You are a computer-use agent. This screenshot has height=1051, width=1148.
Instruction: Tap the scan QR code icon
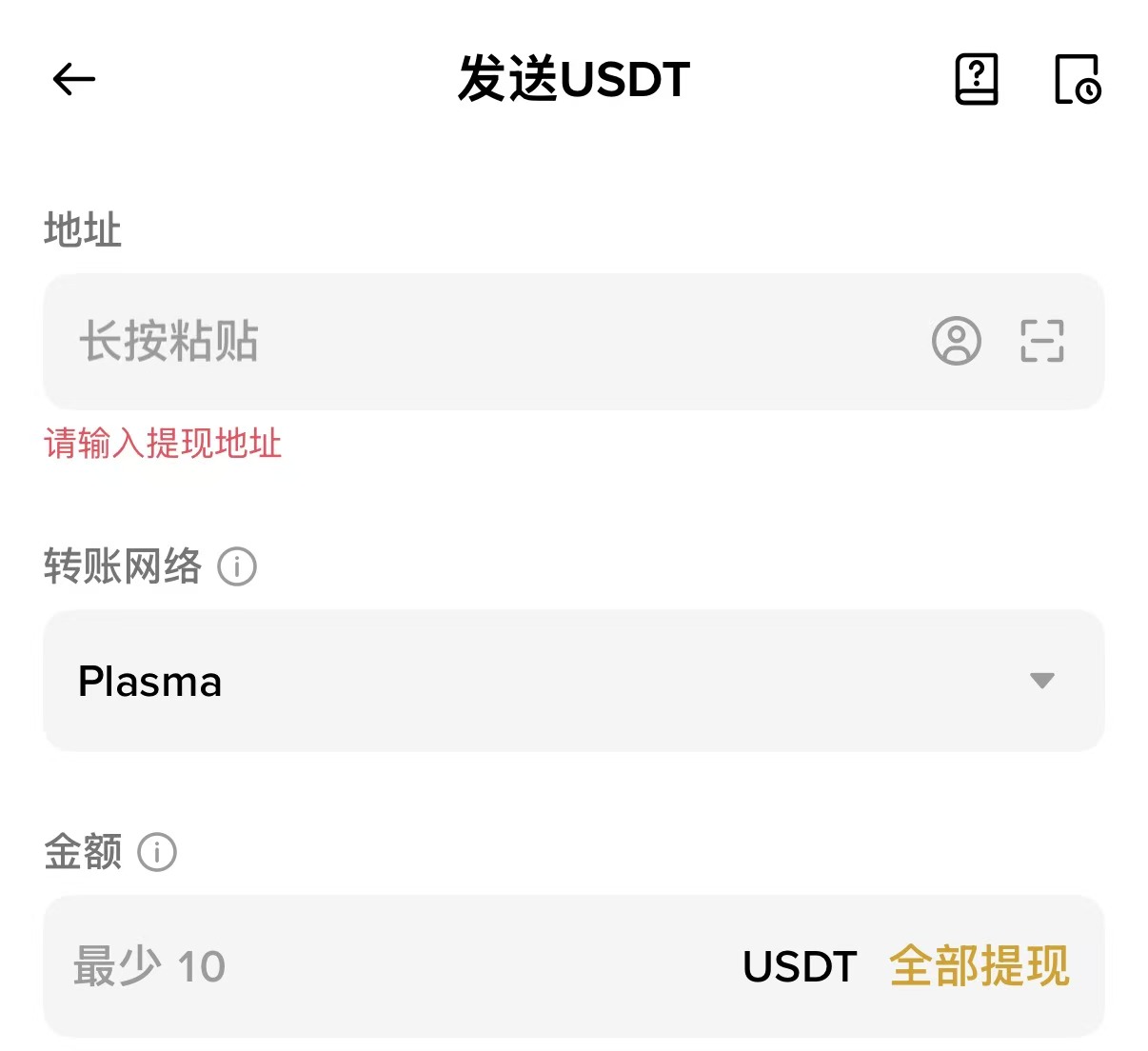pos(1041,341)
